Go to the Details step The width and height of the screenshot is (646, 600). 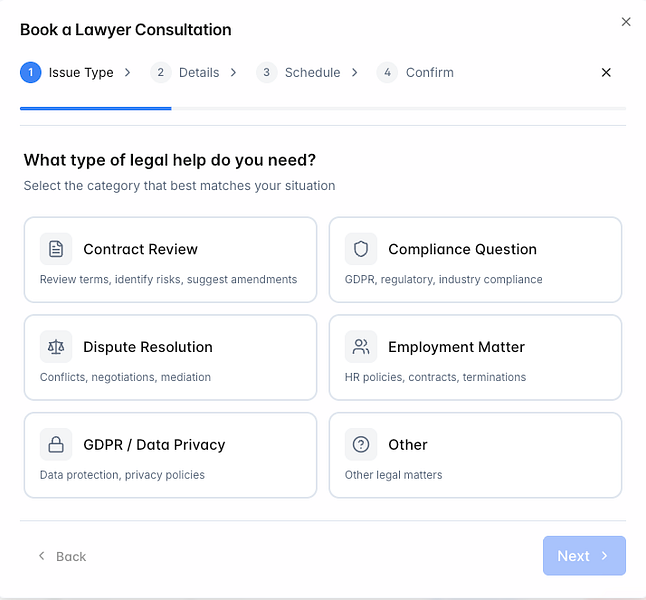(x=198, y=72)
